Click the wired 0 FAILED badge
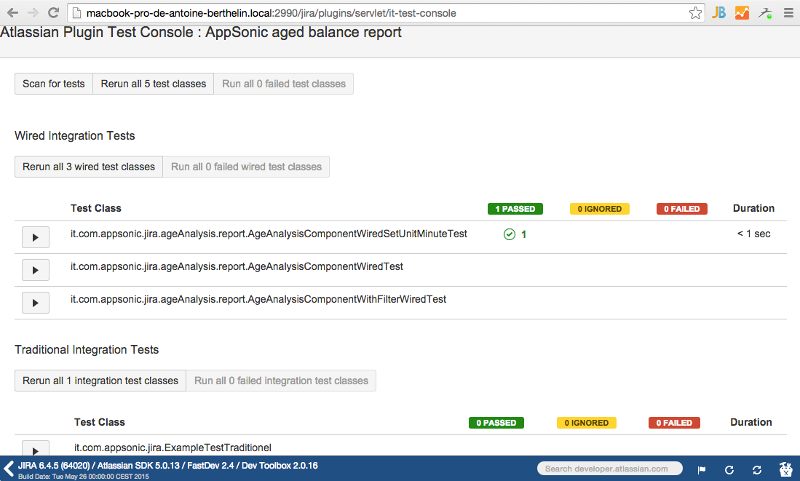Viewport: 800px width, 481px height. (682, 209)
